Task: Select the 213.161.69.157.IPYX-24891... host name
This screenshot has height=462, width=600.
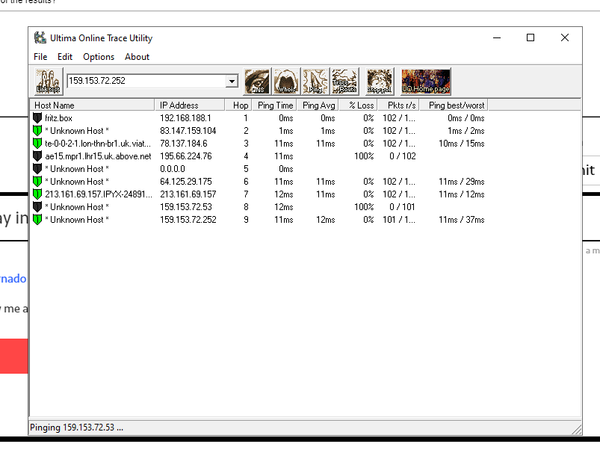Action: click(x=98, y=194)
